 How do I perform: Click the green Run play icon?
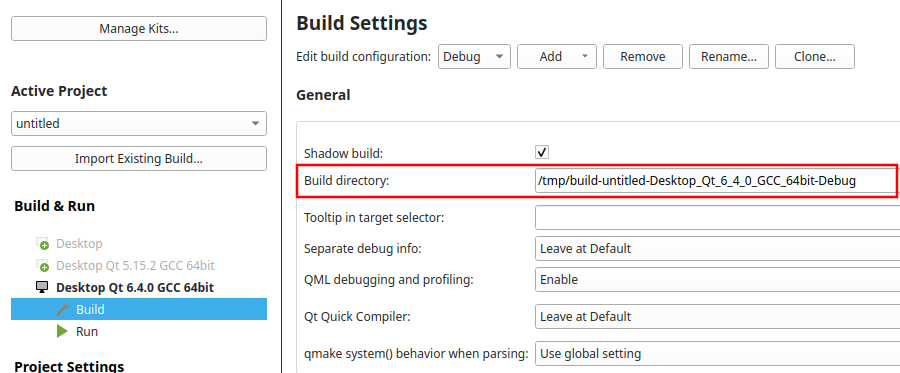[63, 331]
